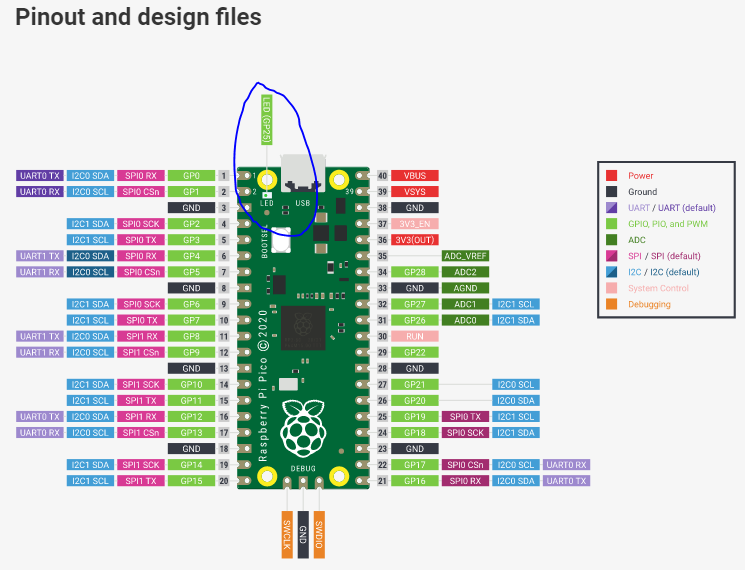Click the BOOTSEL button on the board

(281, 240)
